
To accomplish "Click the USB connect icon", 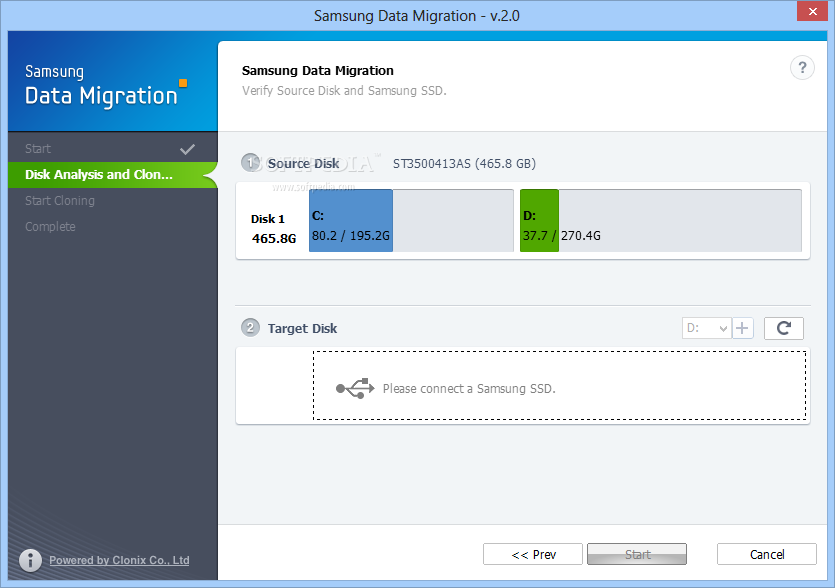I will [355, 388].
